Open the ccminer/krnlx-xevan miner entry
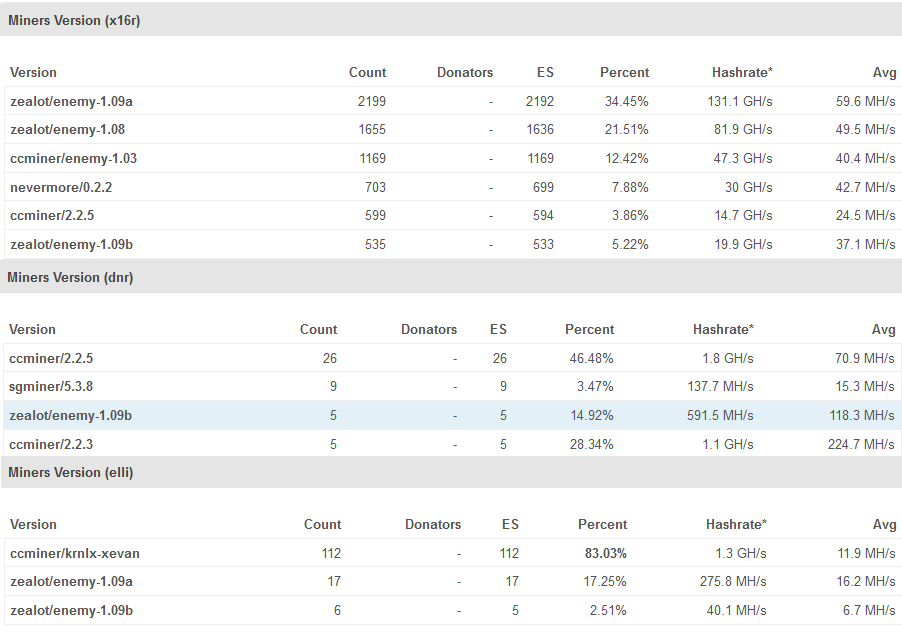This screenshot has width=902, height=644. [75, 553]
